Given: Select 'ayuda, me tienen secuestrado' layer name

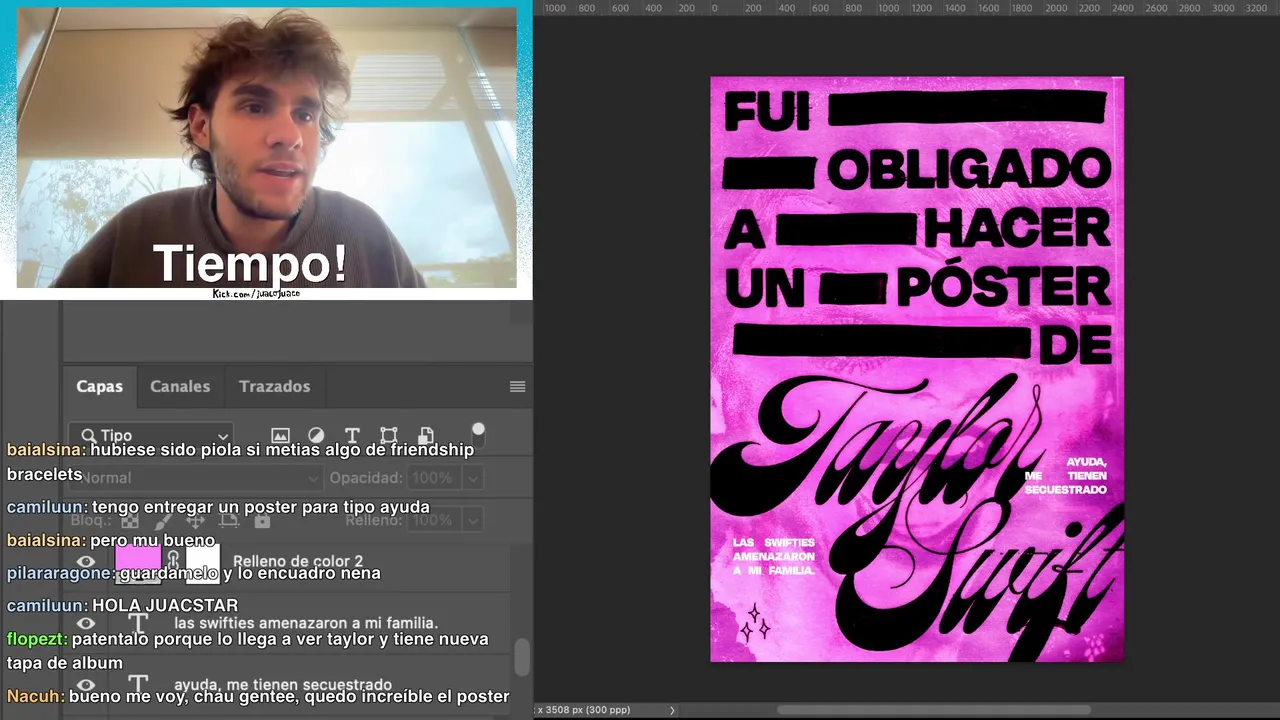Looking at the screenshot, I should pyautogui.click(x=283, y=685).
